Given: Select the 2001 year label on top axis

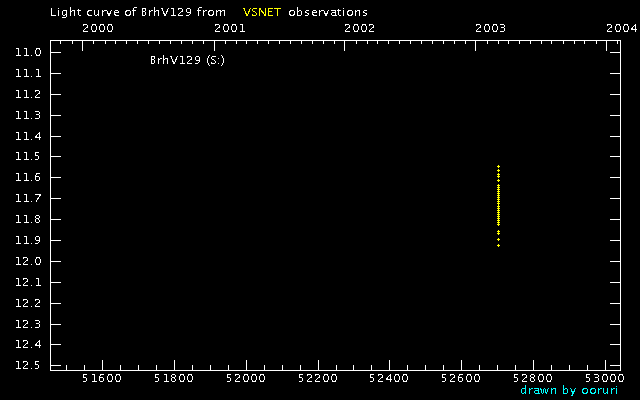Looking at the screenshot, I should point(229,29).
